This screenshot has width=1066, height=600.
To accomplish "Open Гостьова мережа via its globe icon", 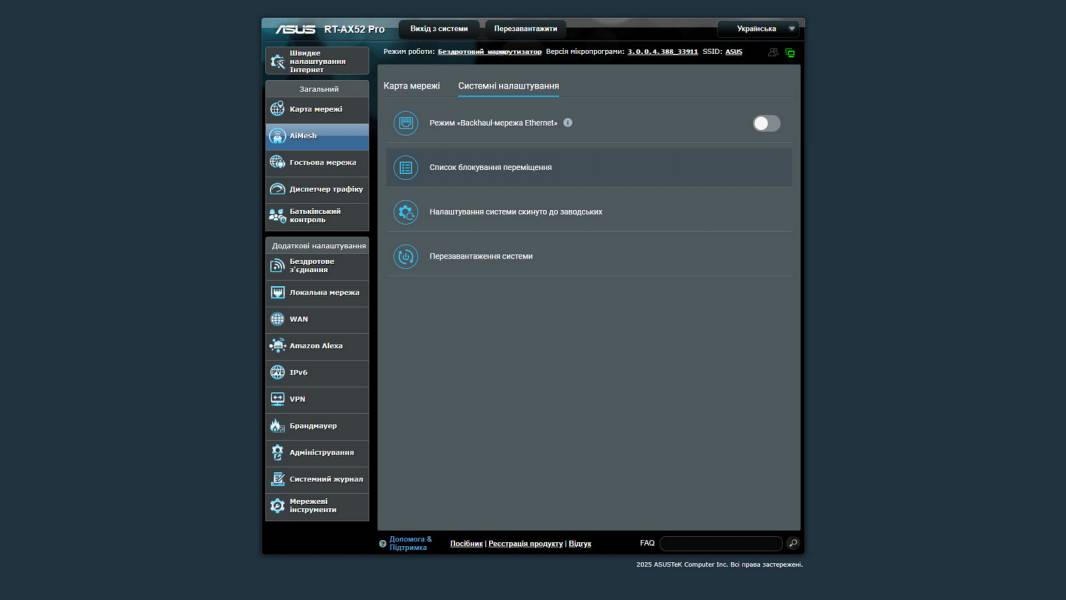I will point(277,162).
